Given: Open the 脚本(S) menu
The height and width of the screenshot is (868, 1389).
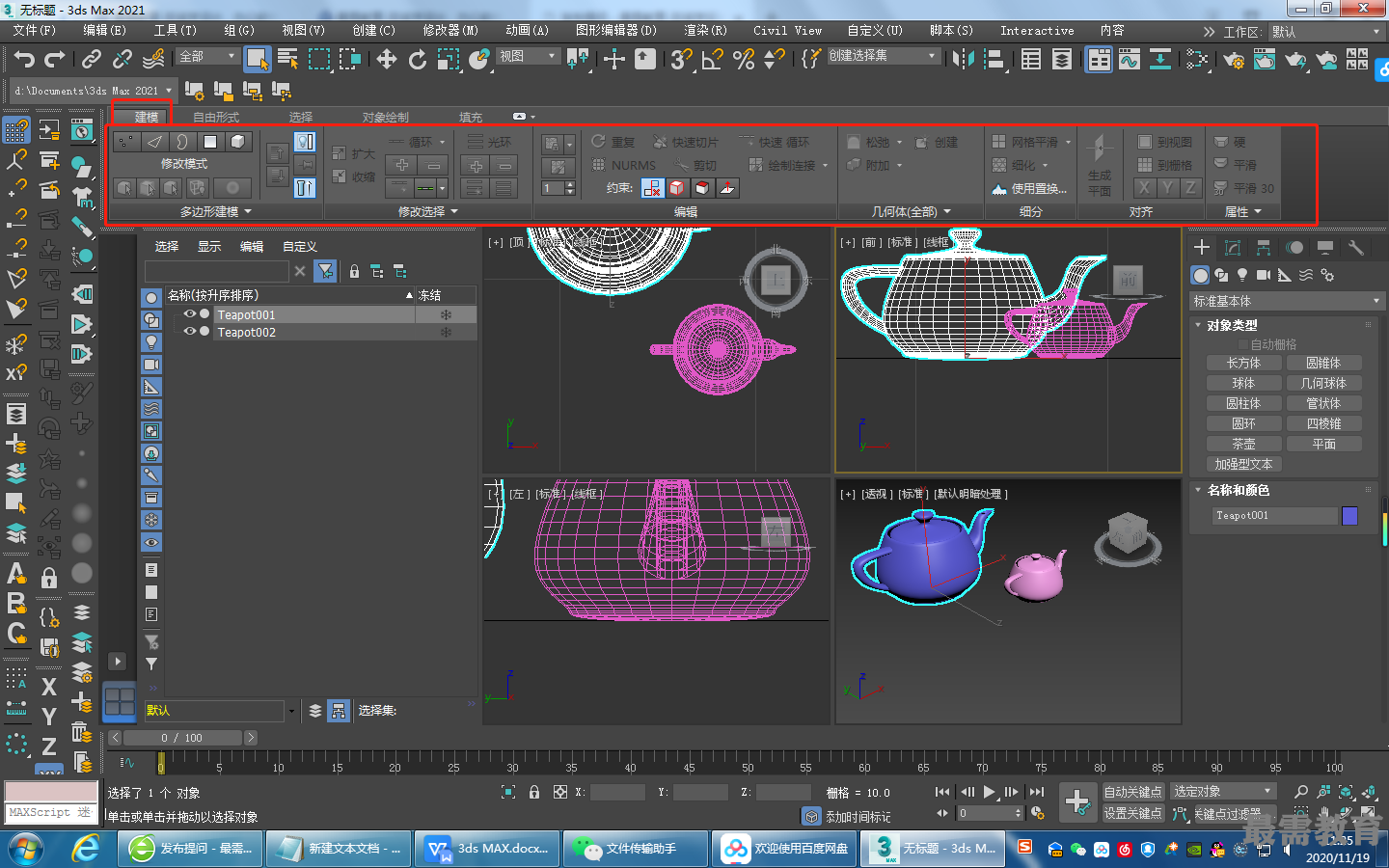Looking at the screenshot, I should pos(951,31).
